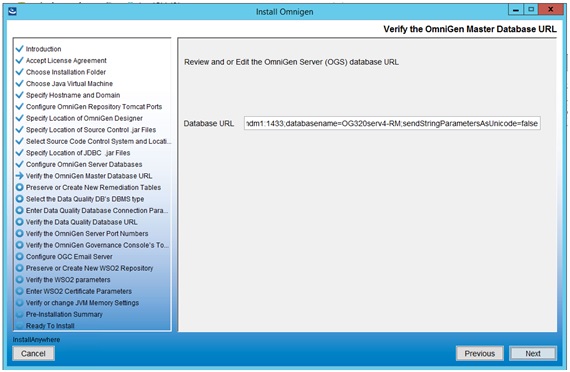Select the Pre-Installation Summary step
This screenshot has width=570, height=372.
64,314
